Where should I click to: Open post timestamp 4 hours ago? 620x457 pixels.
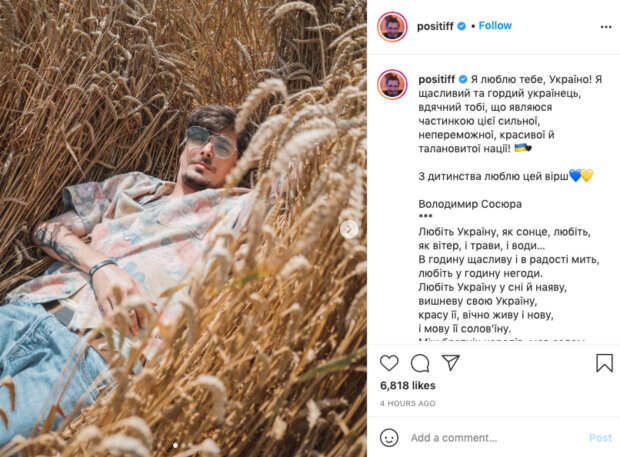pos(408,403)
